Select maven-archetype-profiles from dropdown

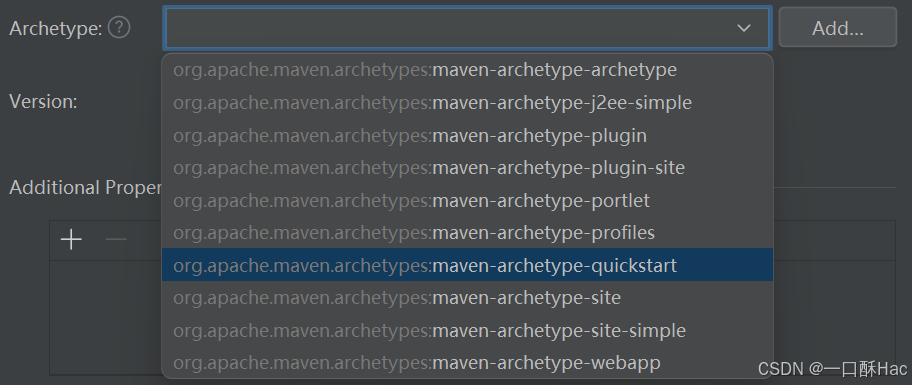(467, 233)
